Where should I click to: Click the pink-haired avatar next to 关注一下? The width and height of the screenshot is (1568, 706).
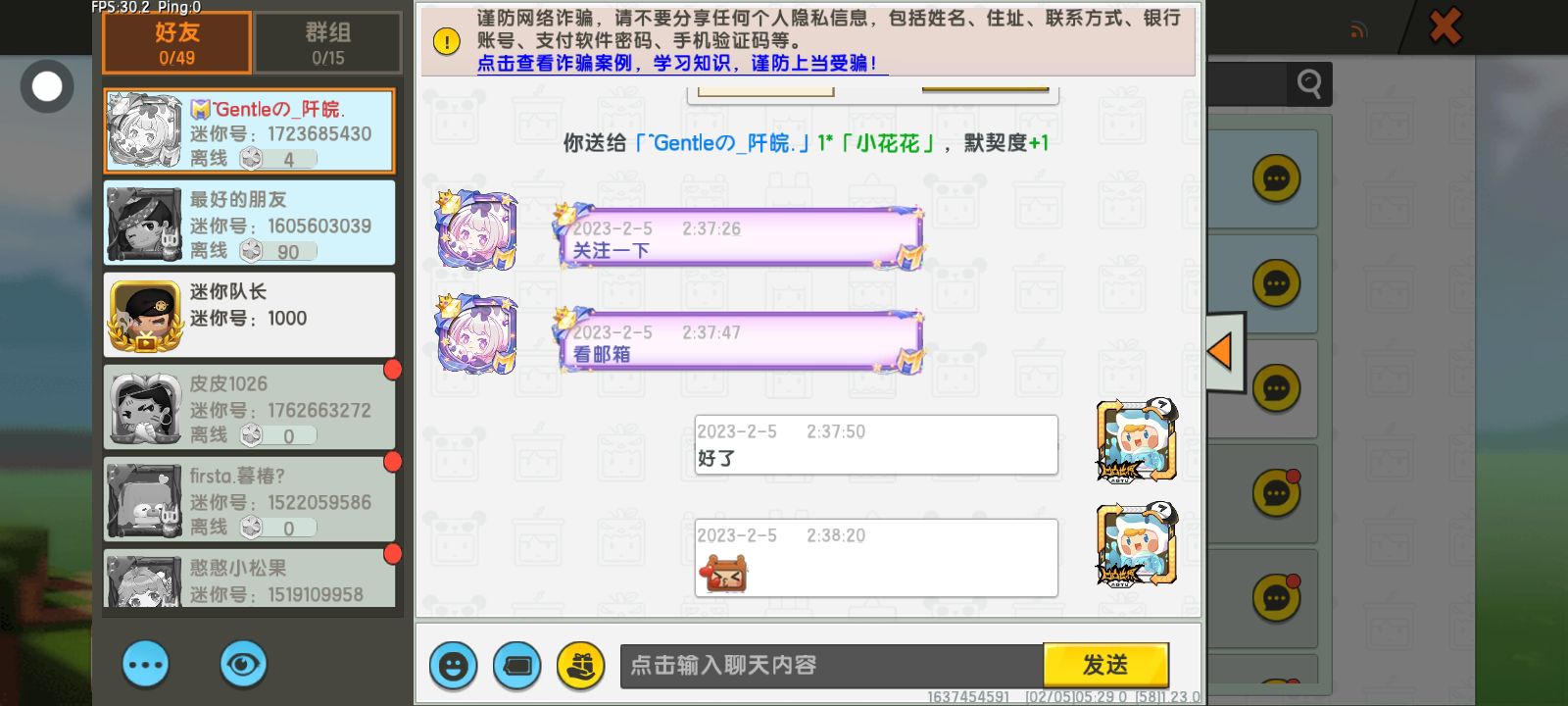click(477, 230)
